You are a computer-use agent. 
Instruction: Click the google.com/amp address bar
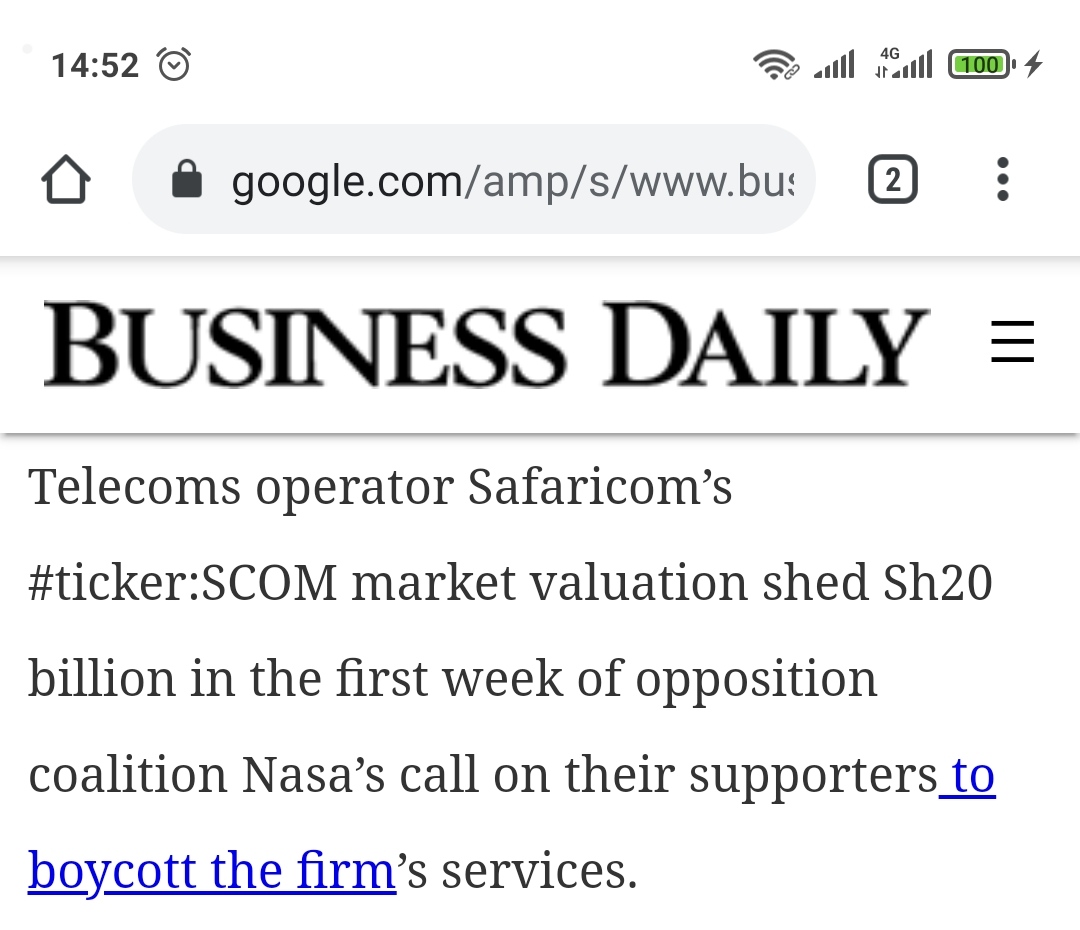[x=474, y=179]
